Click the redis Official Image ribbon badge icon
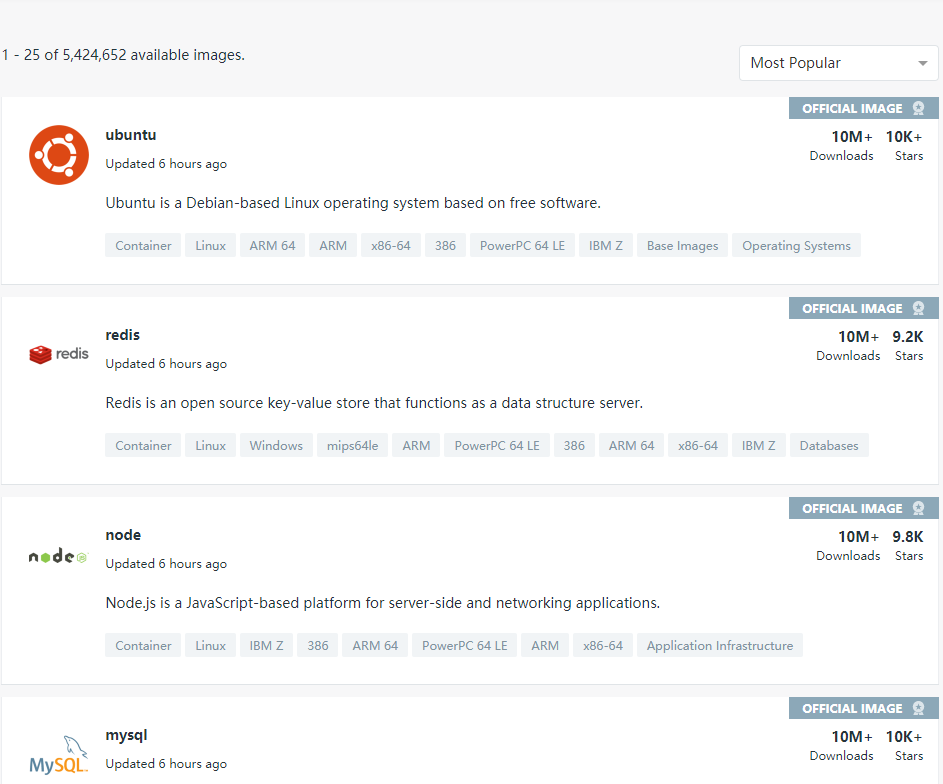Viewport: 943px width, 784px height. [x=918, y=309]
